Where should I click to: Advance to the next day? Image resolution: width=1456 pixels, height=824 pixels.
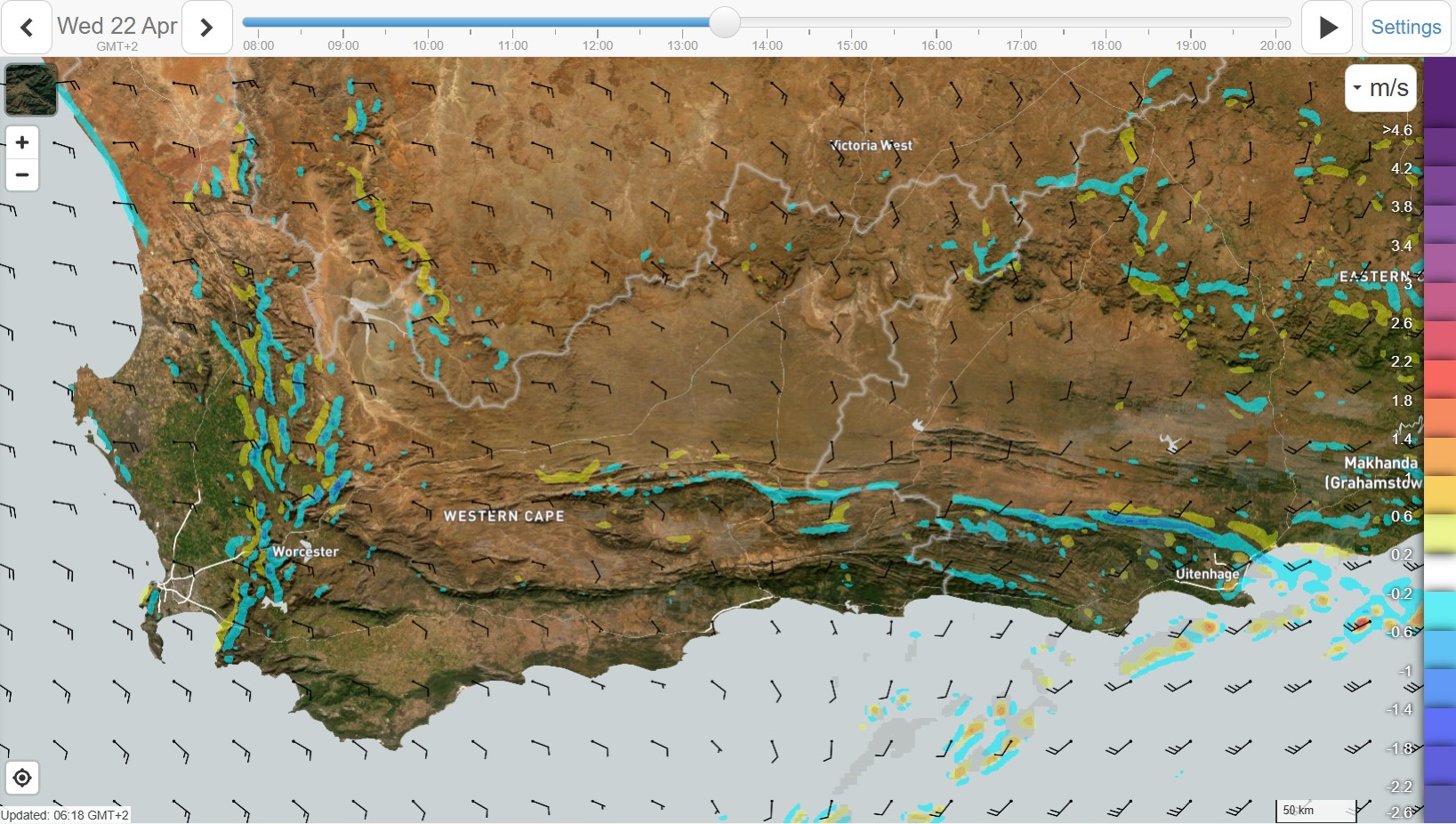pos(206,28)
